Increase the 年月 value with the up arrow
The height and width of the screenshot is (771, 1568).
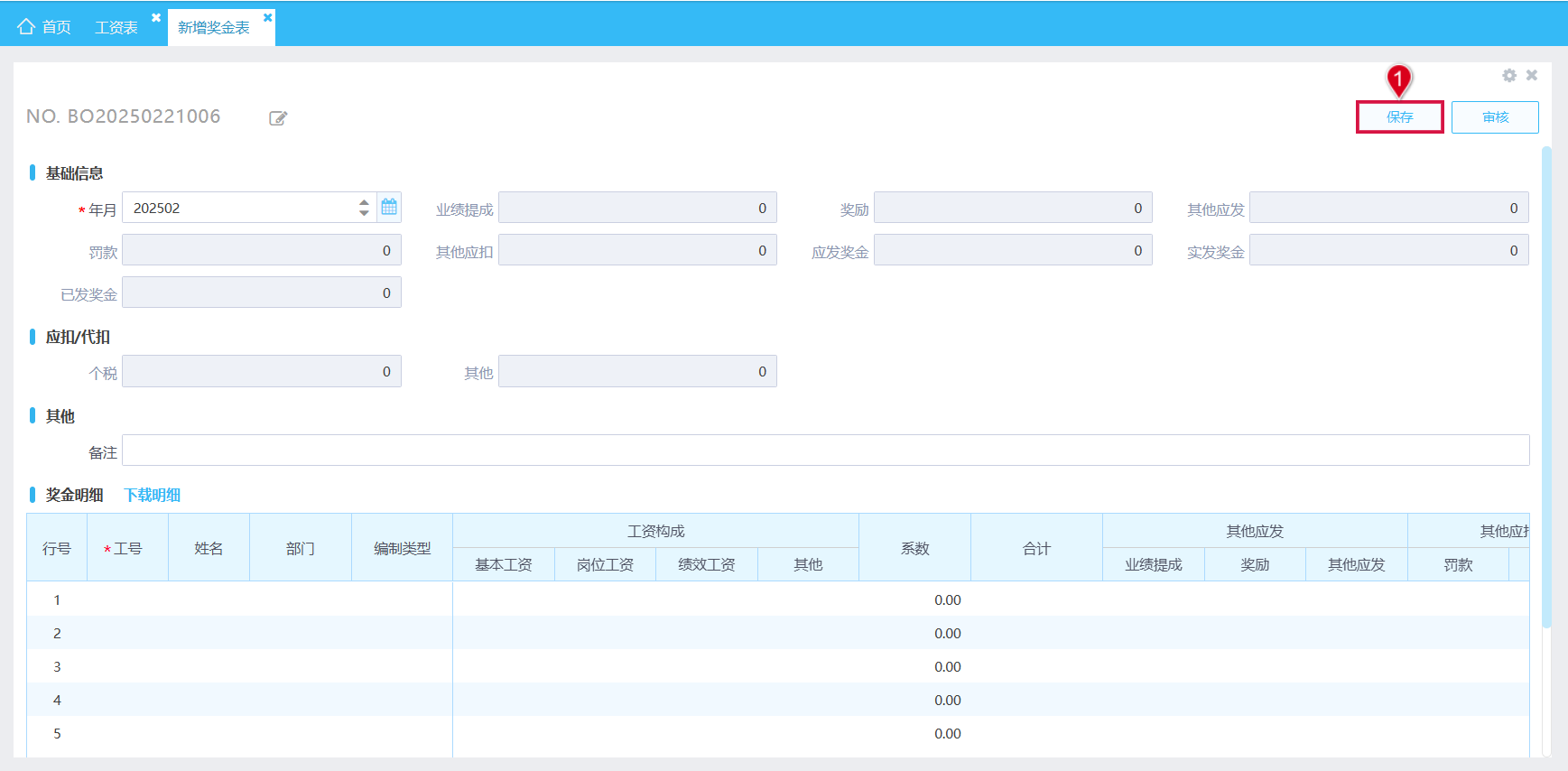(364, 202)
